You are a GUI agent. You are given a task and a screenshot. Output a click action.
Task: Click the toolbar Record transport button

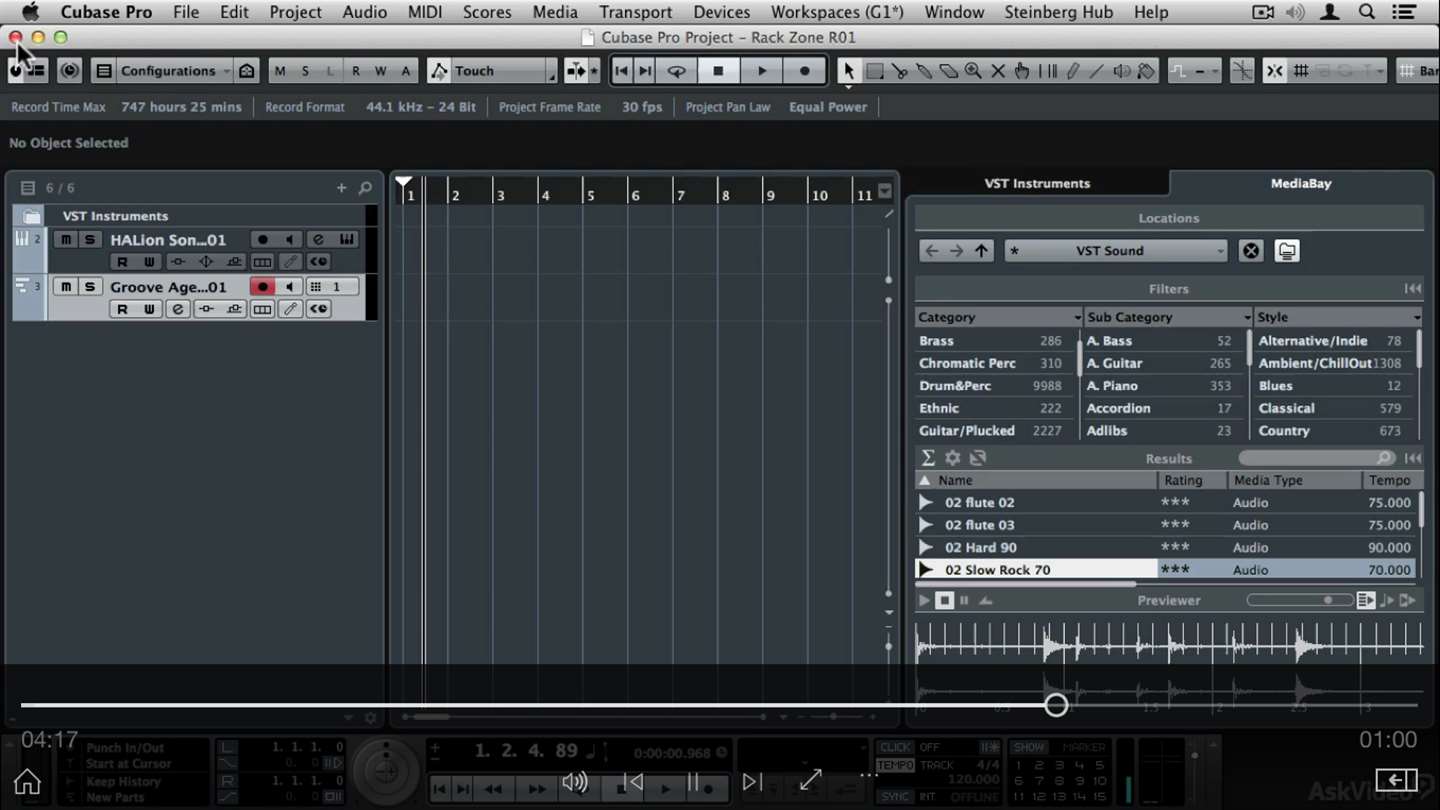click(x=805, y=71)
